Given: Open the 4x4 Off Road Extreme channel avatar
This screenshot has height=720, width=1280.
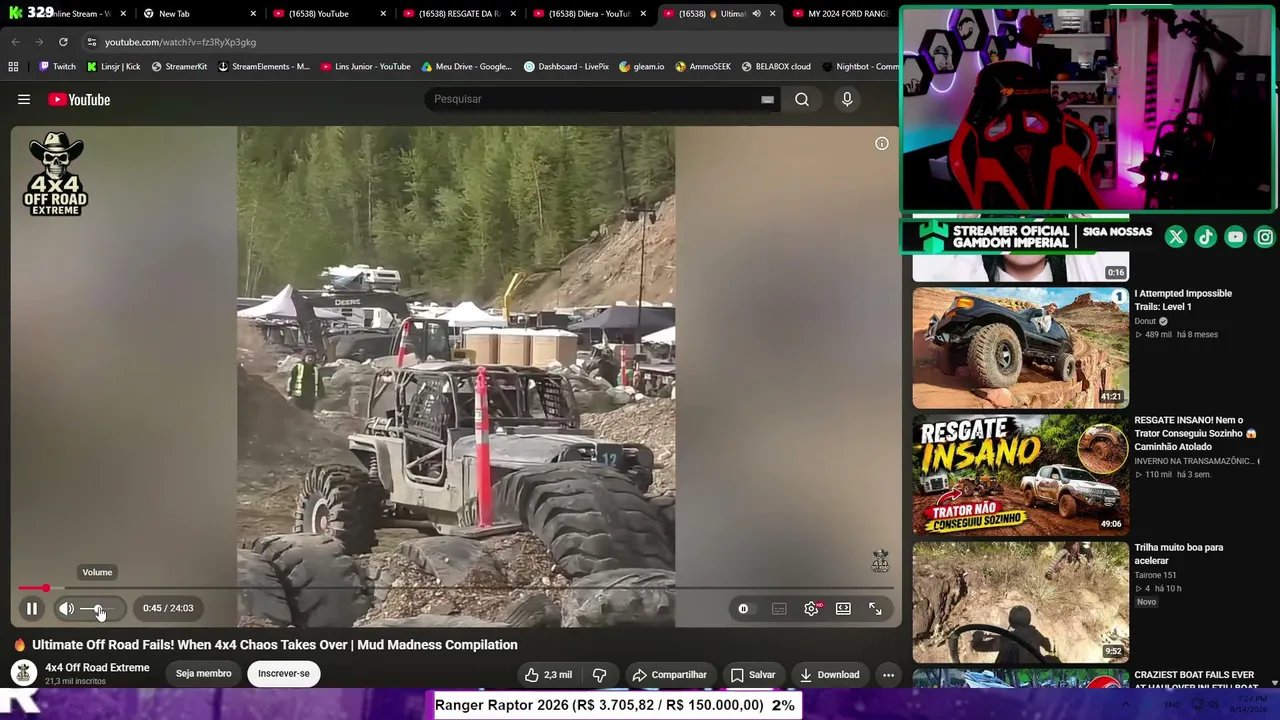Looking at the screenshot, I should click(24, 673).
